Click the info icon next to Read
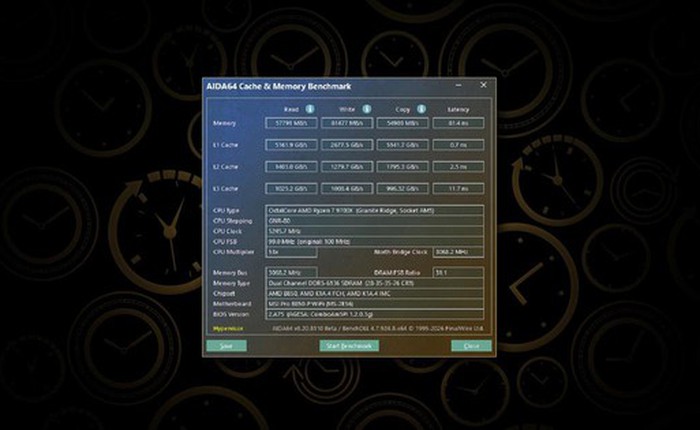 [309, 109]
